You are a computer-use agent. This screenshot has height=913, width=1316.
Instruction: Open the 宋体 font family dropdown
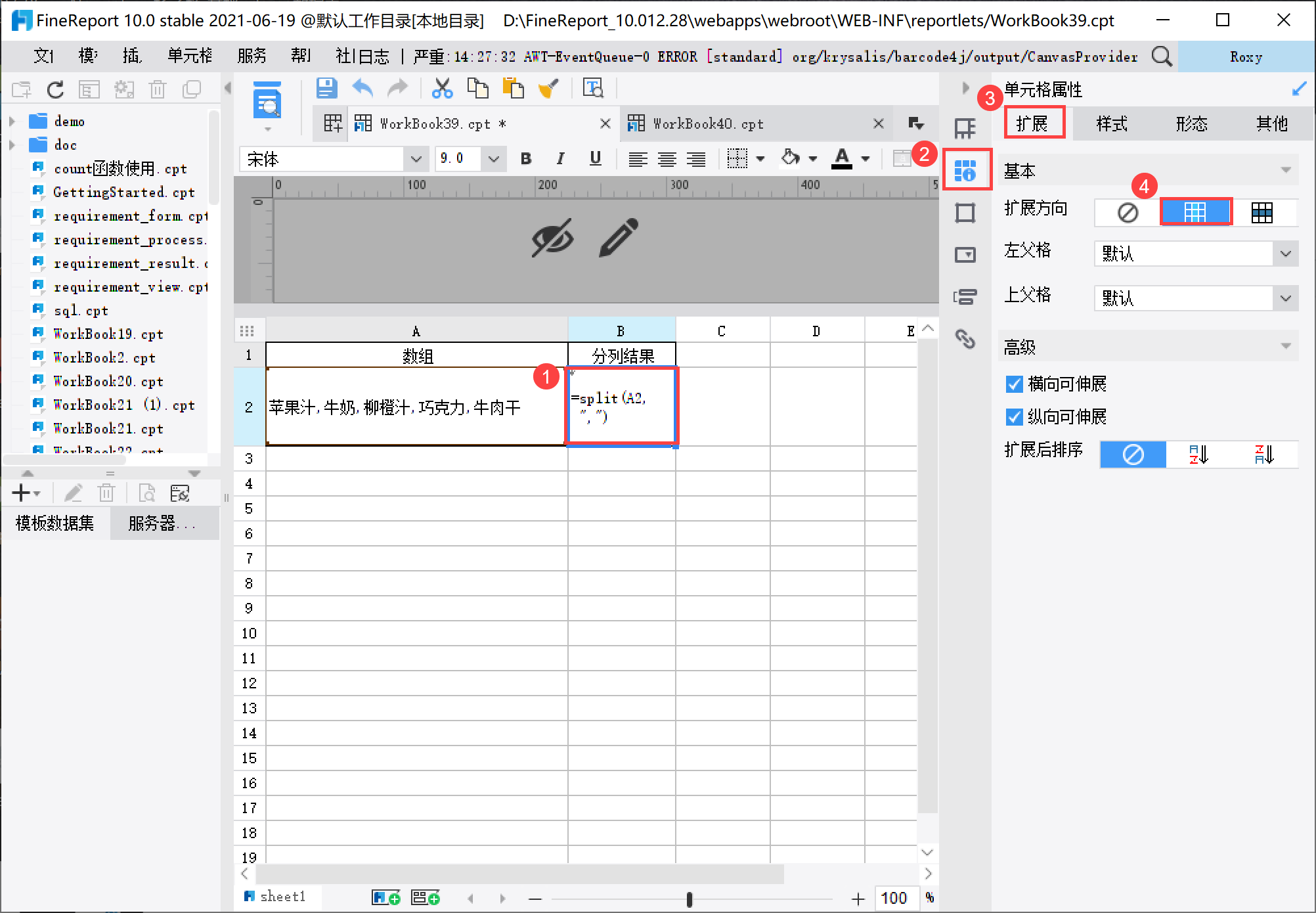coord(415,159)
